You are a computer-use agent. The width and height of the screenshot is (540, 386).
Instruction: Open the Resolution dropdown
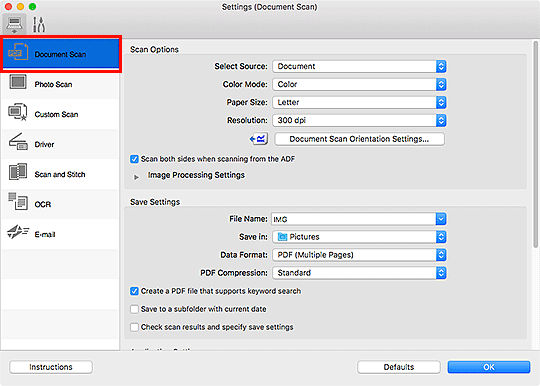[x=359, y=120]
